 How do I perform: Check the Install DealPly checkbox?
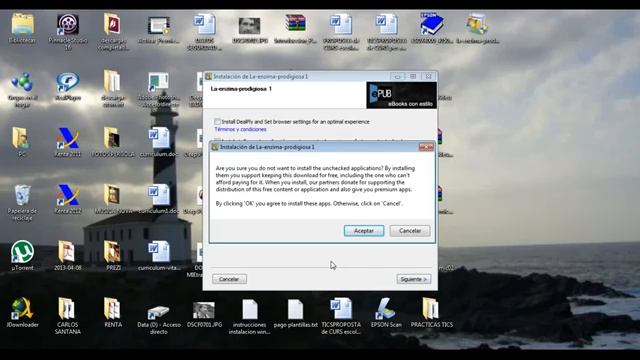point(217,122)
